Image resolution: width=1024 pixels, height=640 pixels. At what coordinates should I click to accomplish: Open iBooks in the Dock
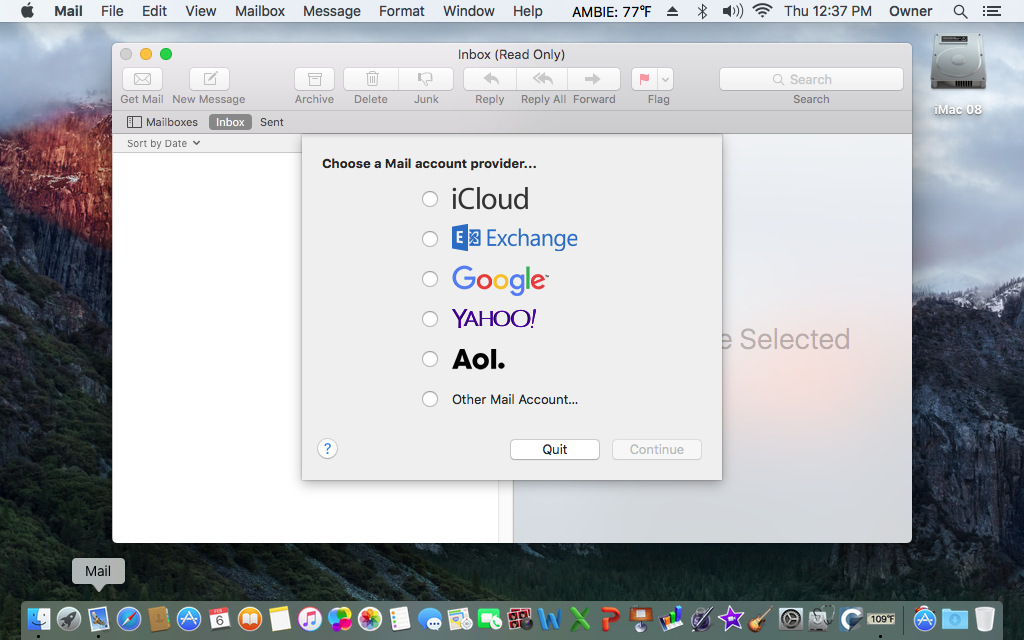[x=249, y=618]
